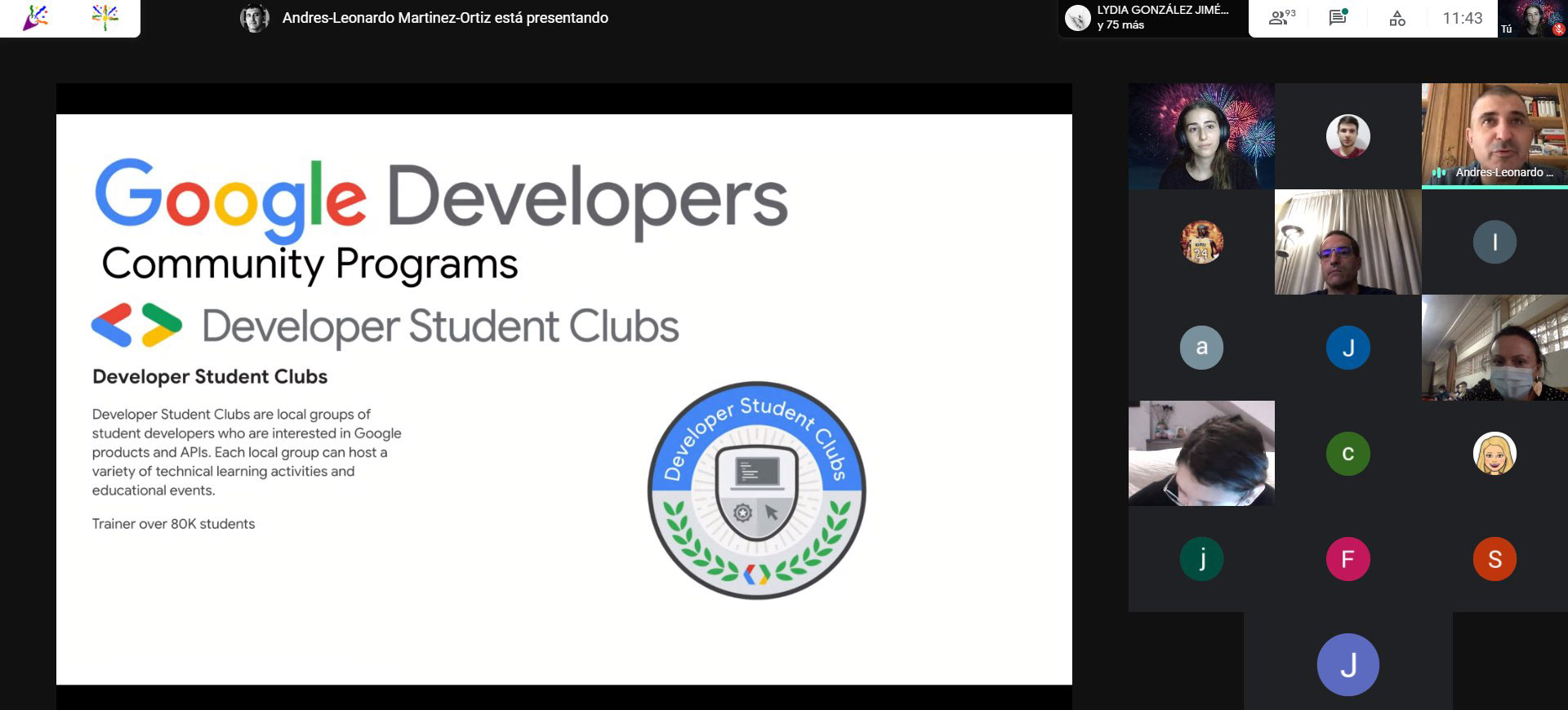Screen dimensions: 1568x710
Task: Click bold 'Developer Student Clubs' subheading
Action: [210, 377]
